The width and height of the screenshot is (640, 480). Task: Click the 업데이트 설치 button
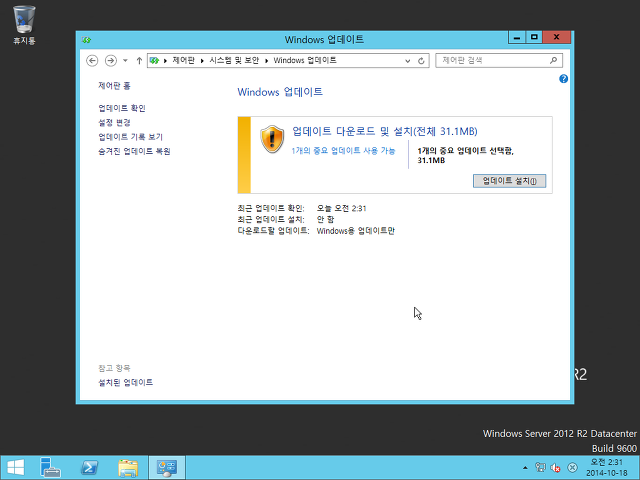point(509,181)
